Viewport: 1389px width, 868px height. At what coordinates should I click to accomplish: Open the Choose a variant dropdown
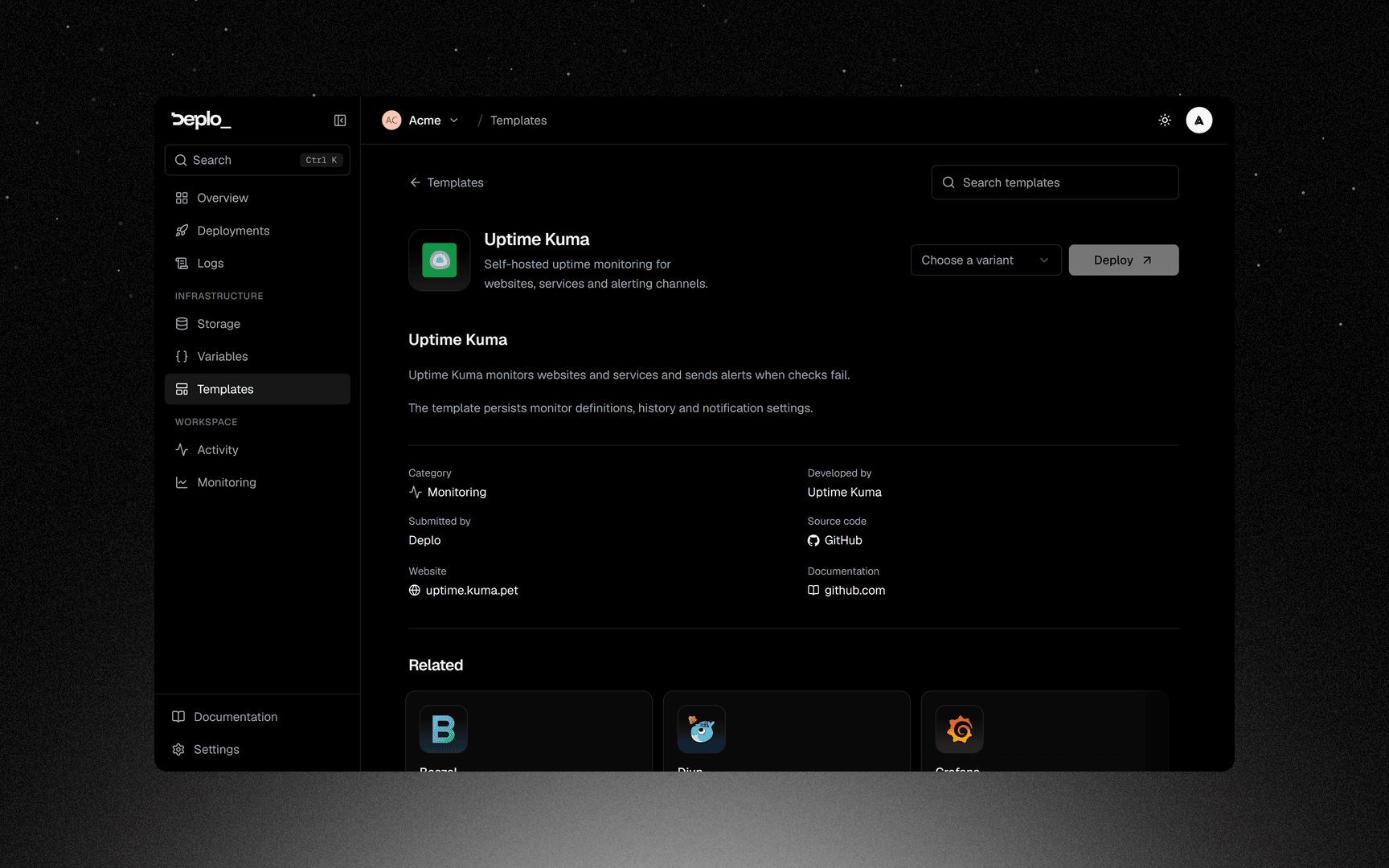pos(985,260)
